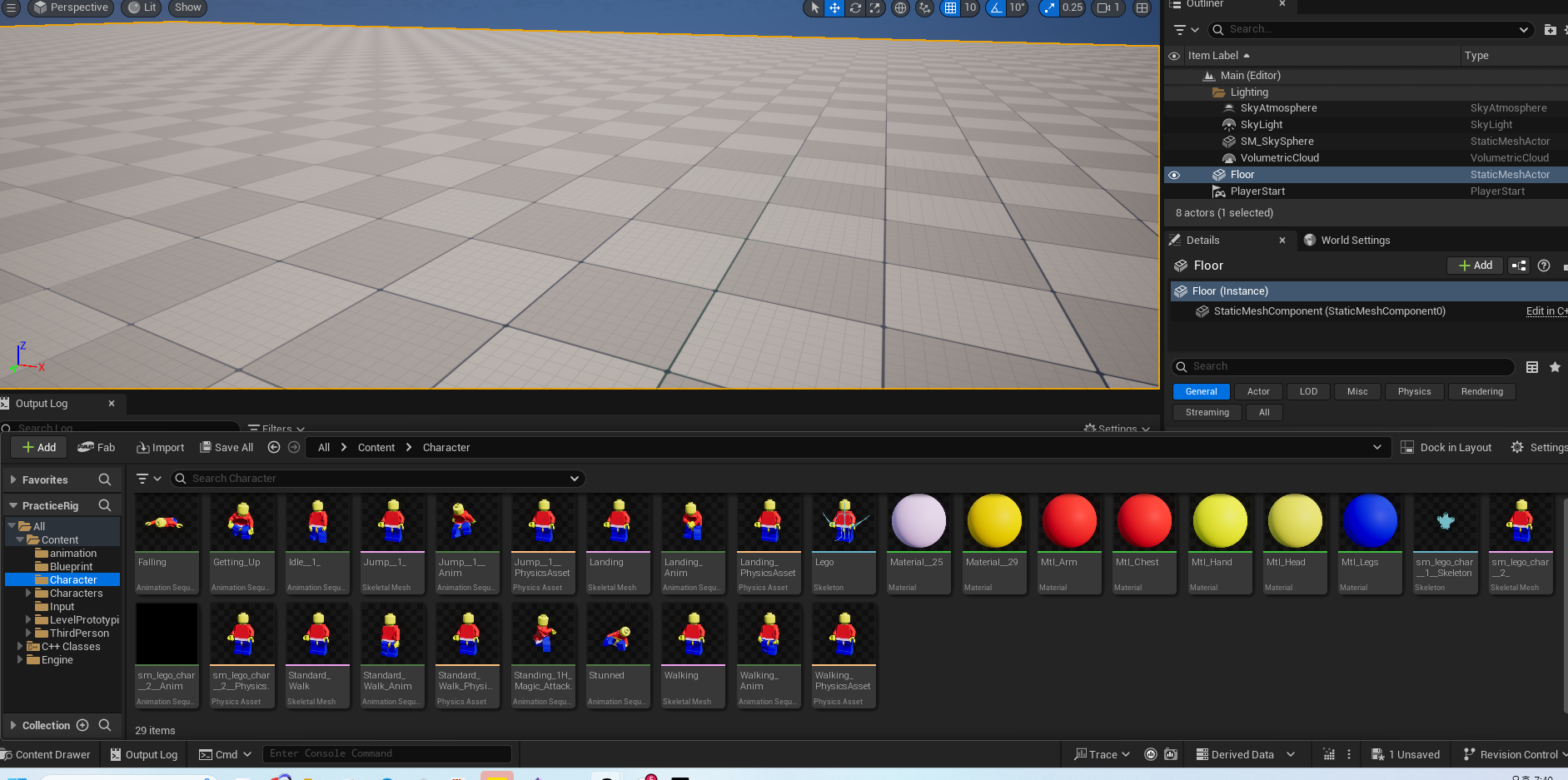1568x780 pixels.
Task: Expand the Engine folder
Action: 20,660
